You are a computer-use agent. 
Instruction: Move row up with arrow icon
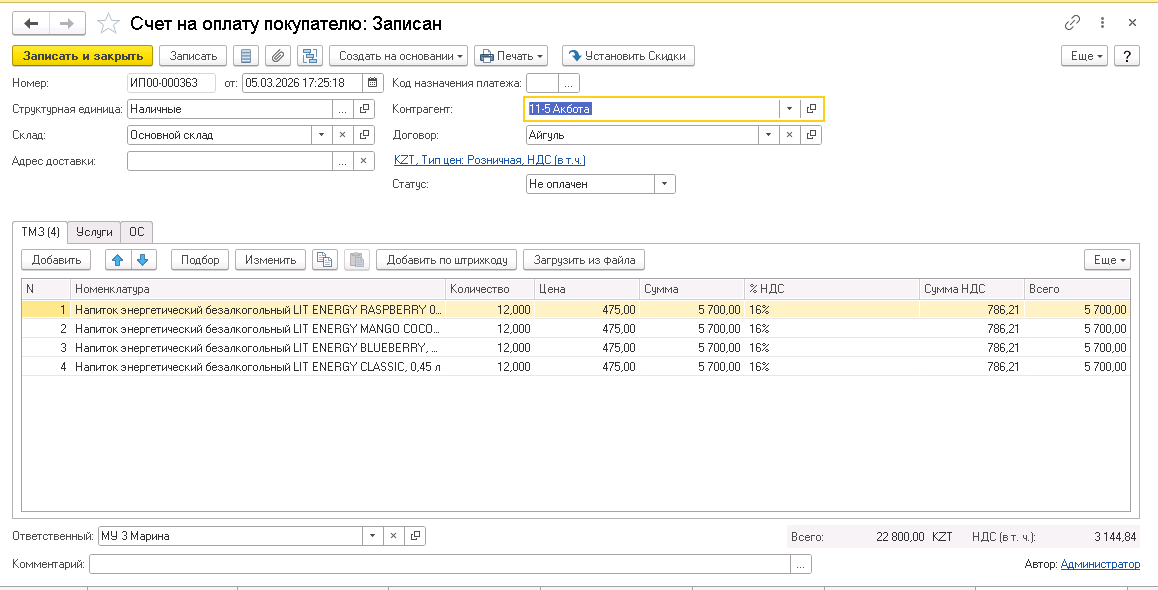pyautogui.click(x=118, y=260)
